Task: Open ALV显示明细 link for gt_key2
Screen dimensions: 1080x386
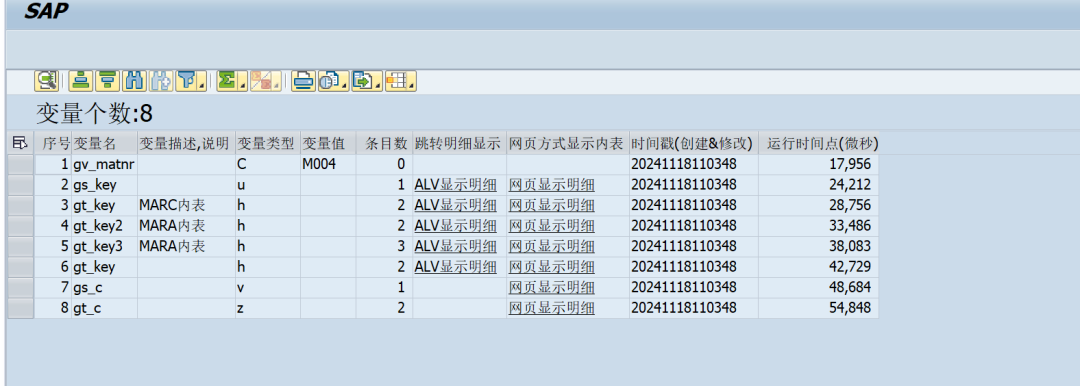Action: 455,225
